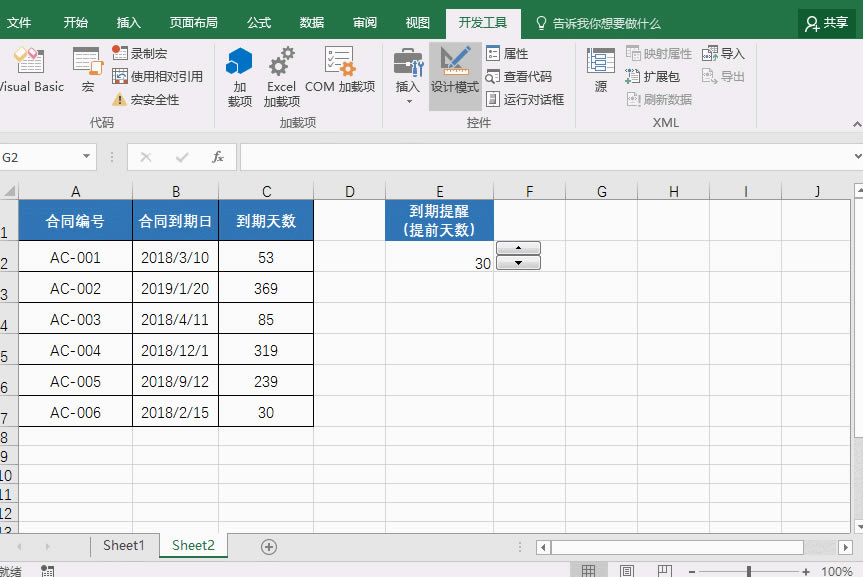
Task: Click the zoom out minus button
Action: tap(692, 571)
